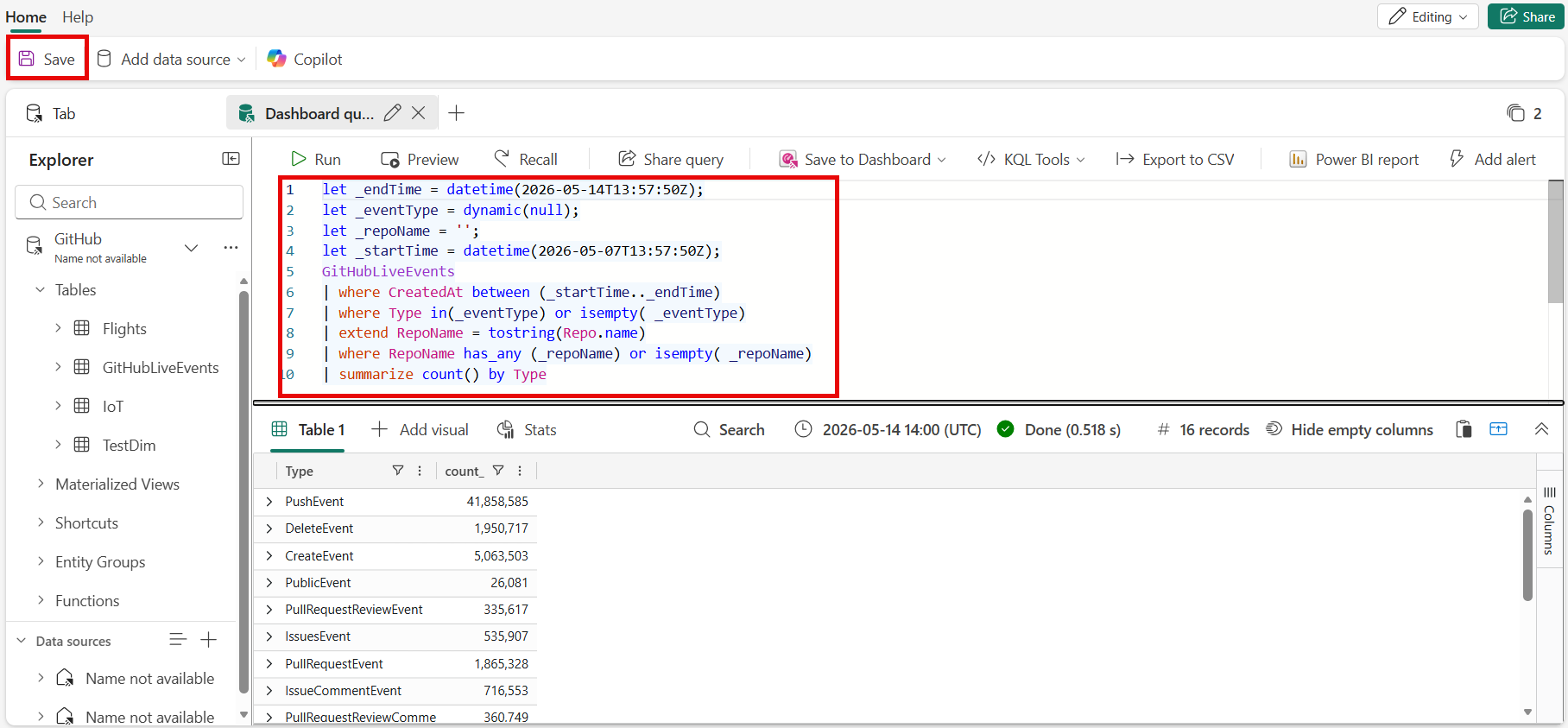Expand the Functions node
This screenshot has width=1568, height=728.
tap(40, 600)
